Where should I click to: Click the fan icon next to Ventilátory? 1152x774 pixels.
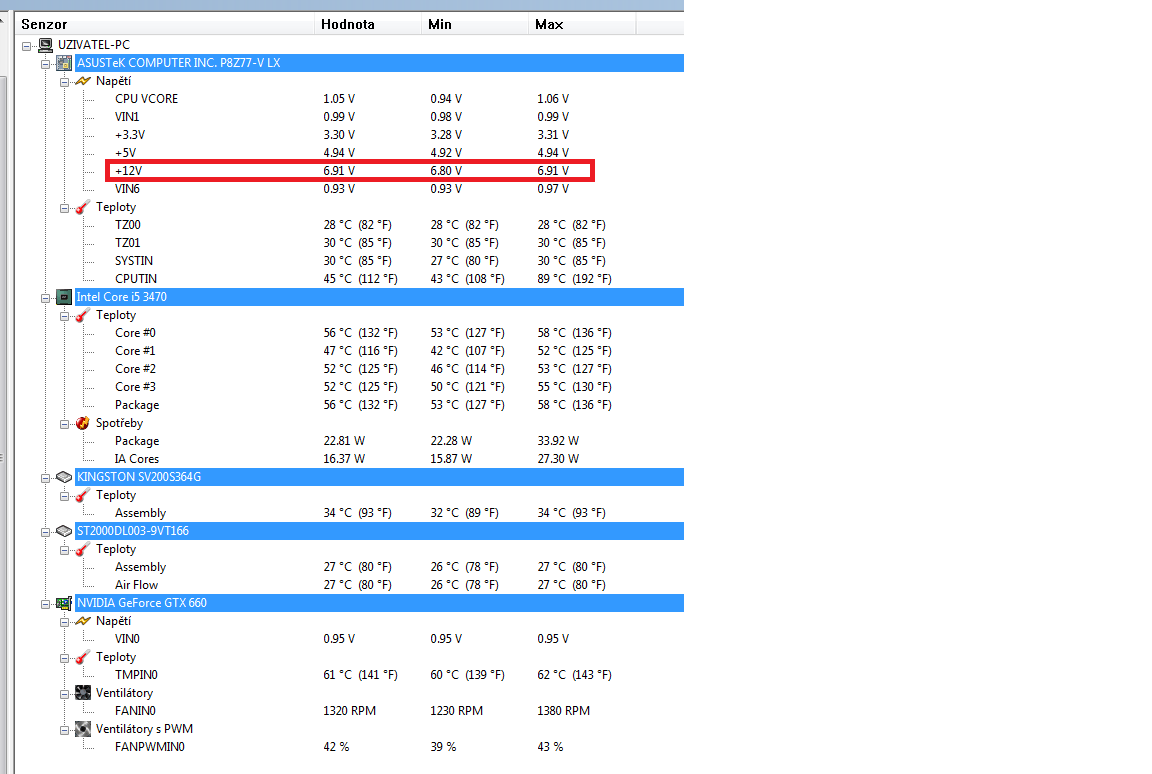click(83, 693)
